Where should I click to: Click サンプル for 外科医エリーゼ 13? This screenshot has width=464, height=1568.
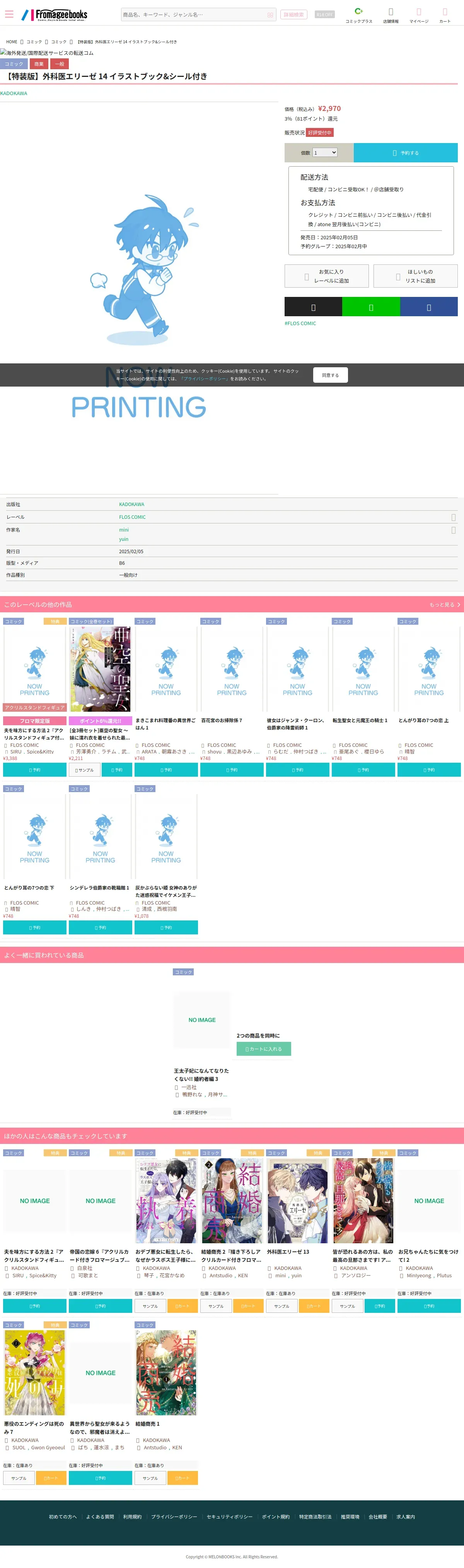click(x=281, y=1306)
